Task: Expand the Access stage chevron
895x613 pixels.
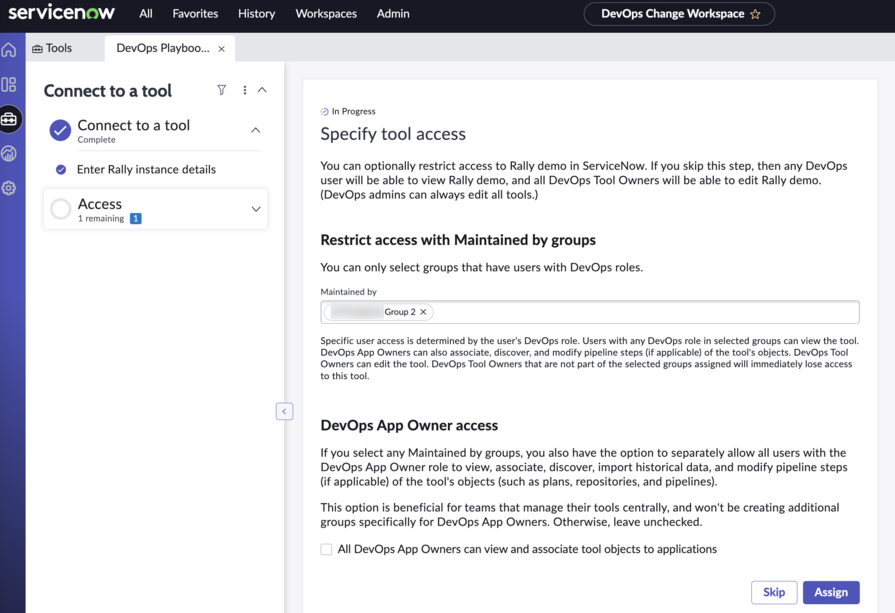Action: click(256, 209)
